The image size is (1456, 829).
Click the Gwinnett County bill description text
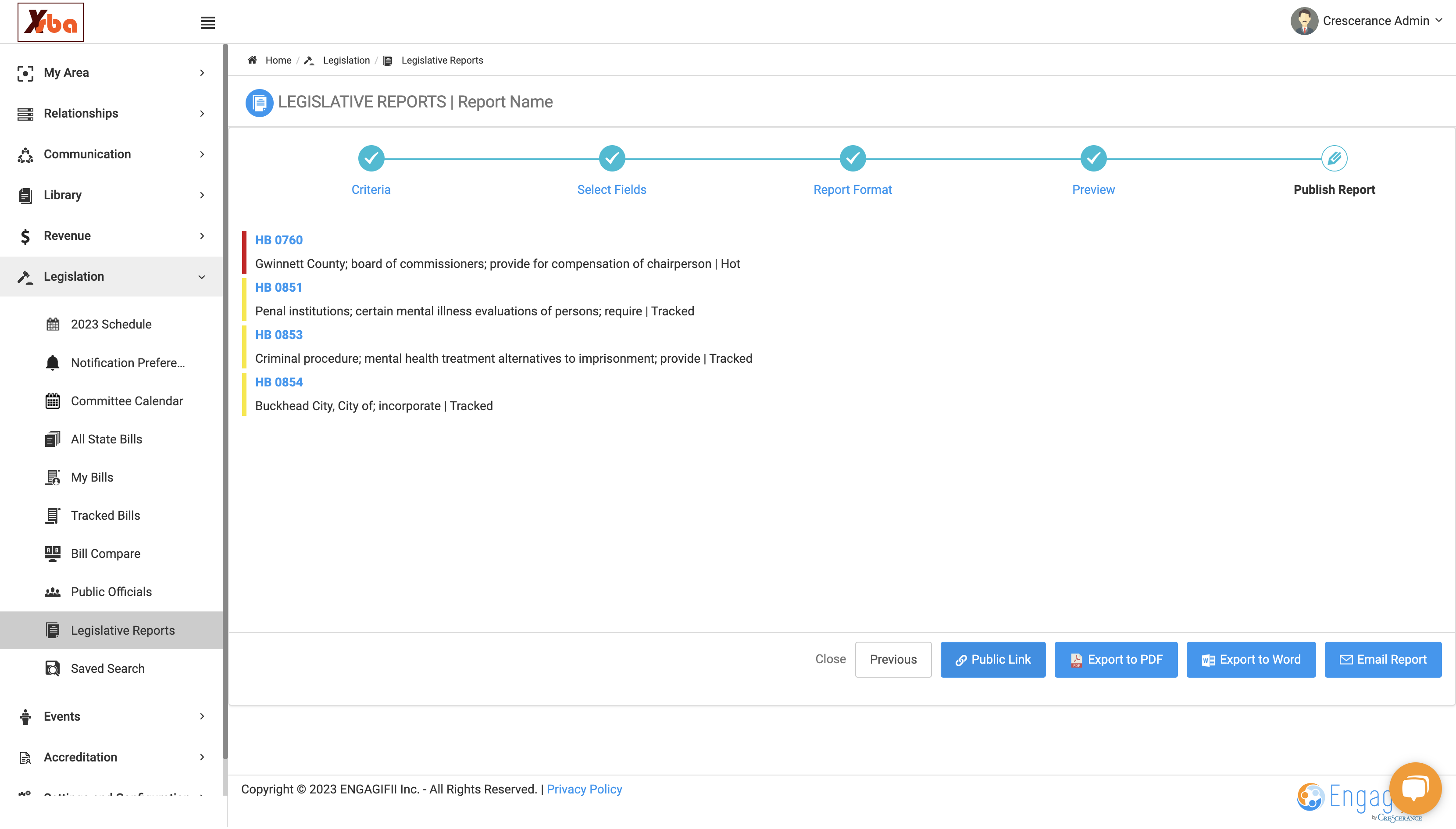pyautogui.click(x=497, y=264)
